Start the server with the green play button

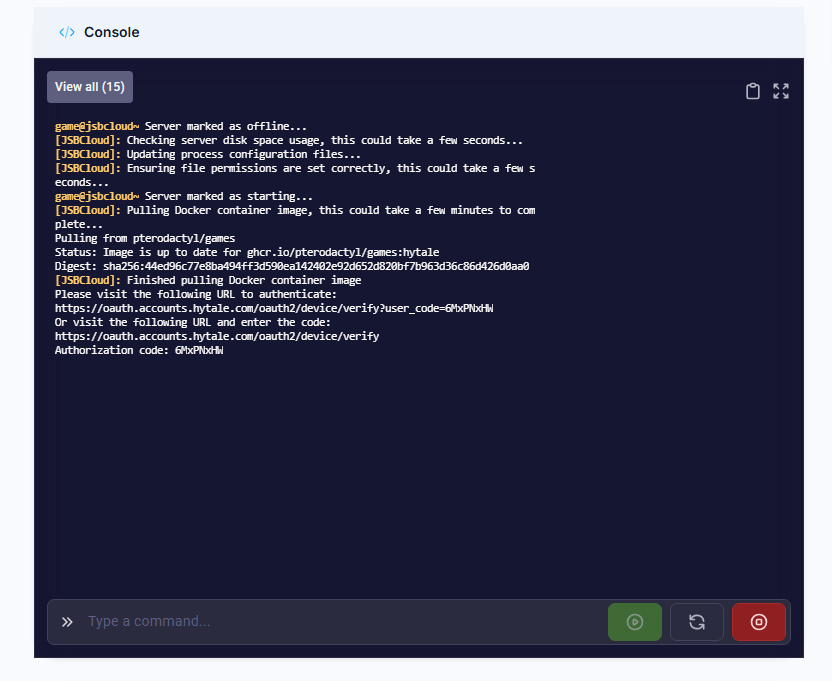coord(634,622)
